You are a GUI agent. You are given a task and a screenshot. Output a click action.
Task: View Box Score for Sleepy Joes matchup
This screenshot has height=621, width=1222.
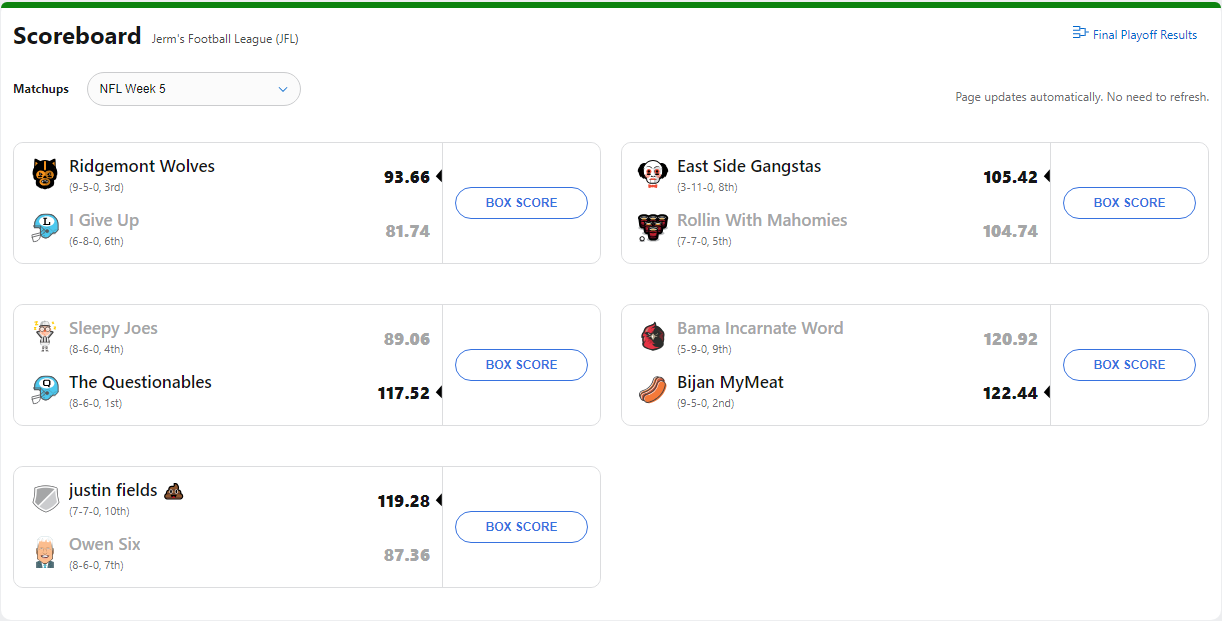(521, 365)
